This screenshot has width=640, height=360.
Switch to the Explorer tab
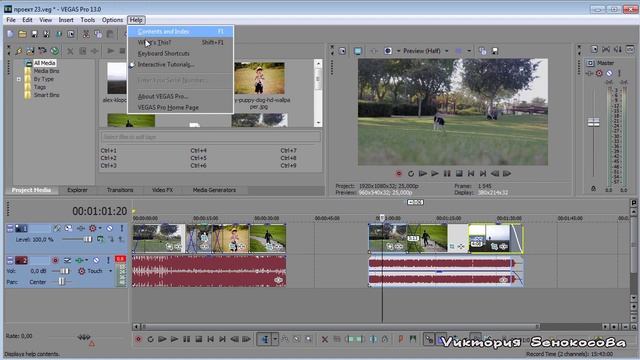click(x=77, y=190)
